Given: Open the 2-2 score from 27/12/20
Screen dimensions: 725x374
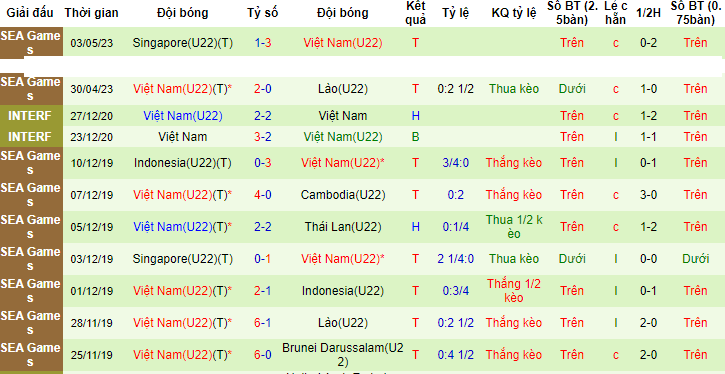Looking at the screenshot, I should tap(262, 116).
